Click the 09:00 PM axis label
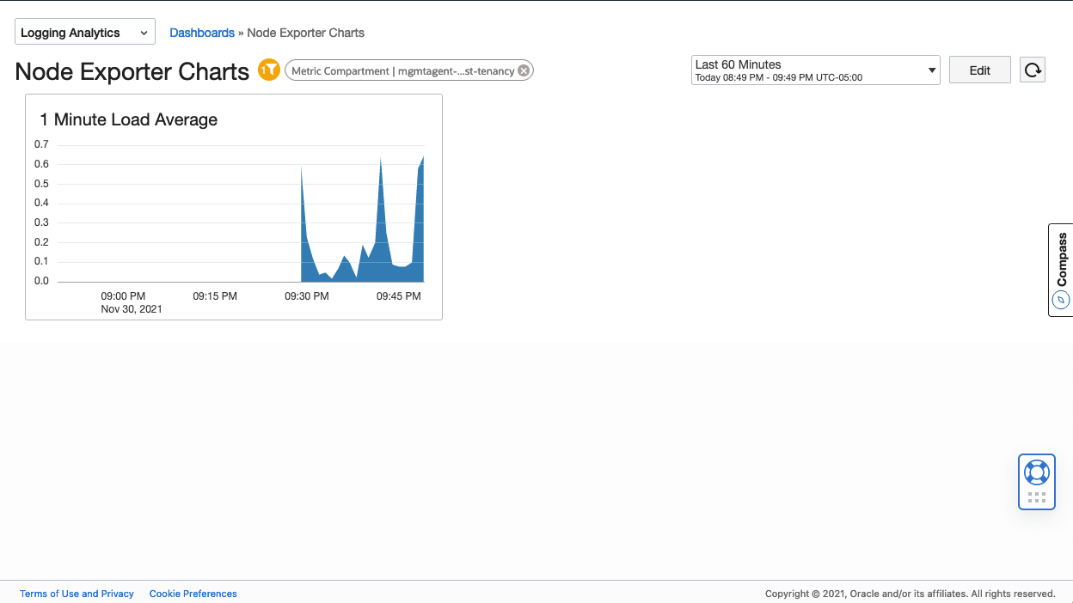 click(123, 296)
